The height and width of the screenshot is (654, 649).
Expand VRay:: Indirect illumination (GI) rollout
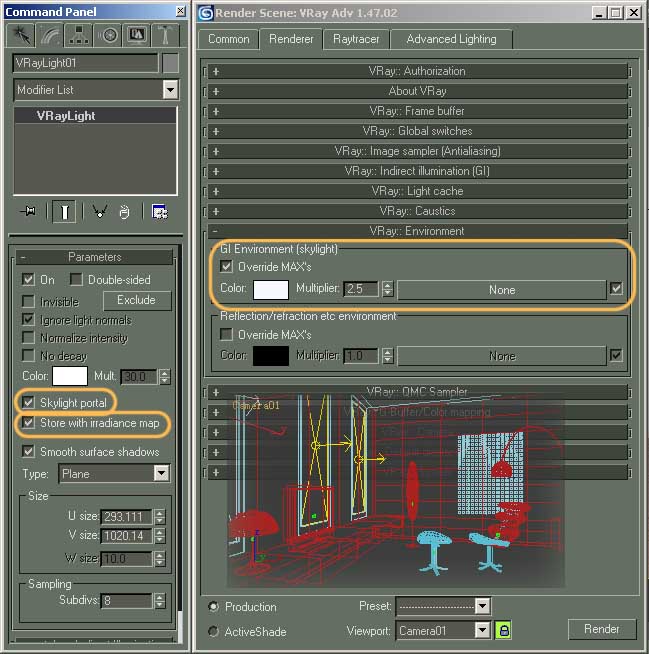tap(417, 171)
